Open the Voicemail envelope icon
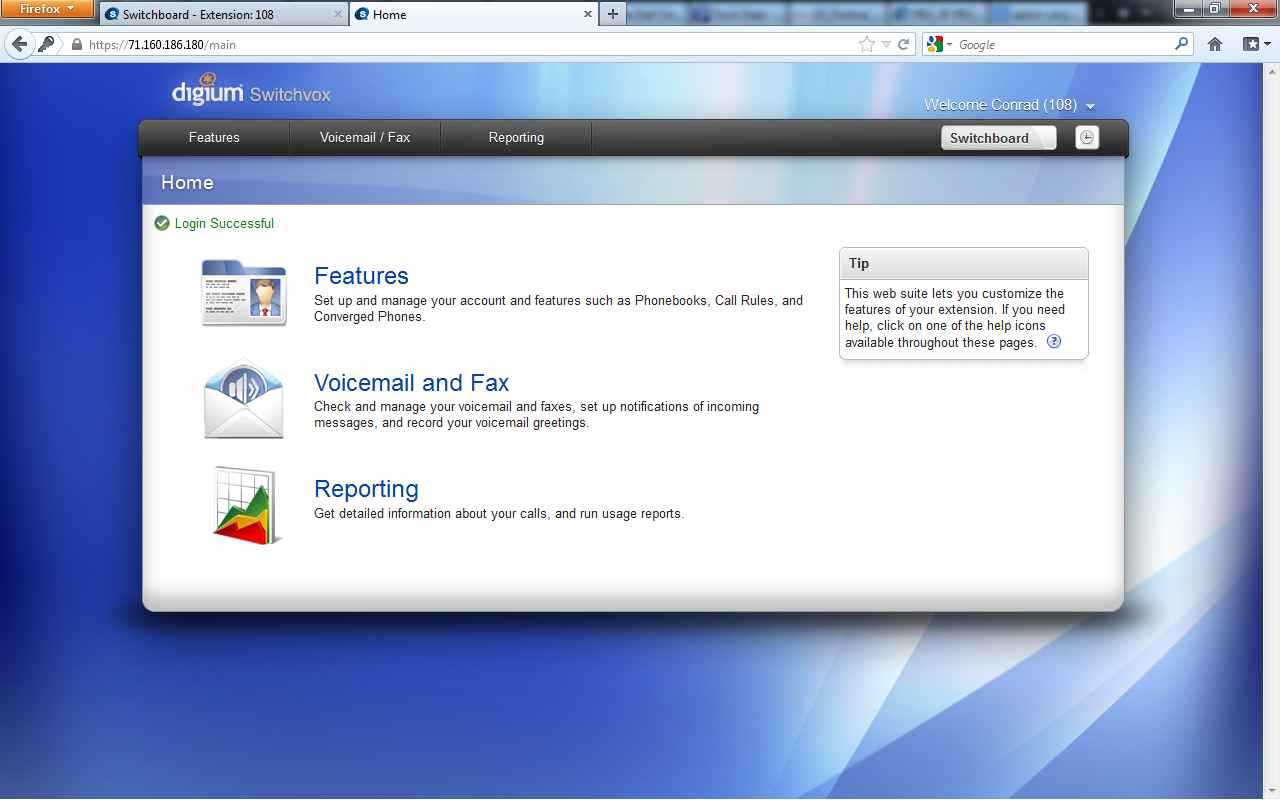Image resolution: width=1280 pixels, height=800 pixels. pyautogui.click(x=244, y=398)
